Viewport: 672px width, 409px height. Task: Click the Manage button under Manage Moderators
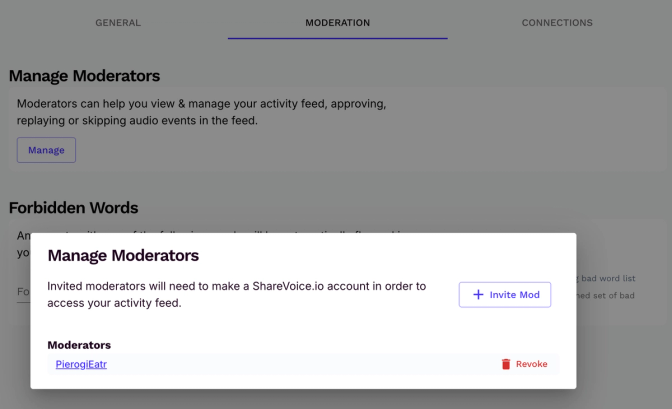click(46, 150)
